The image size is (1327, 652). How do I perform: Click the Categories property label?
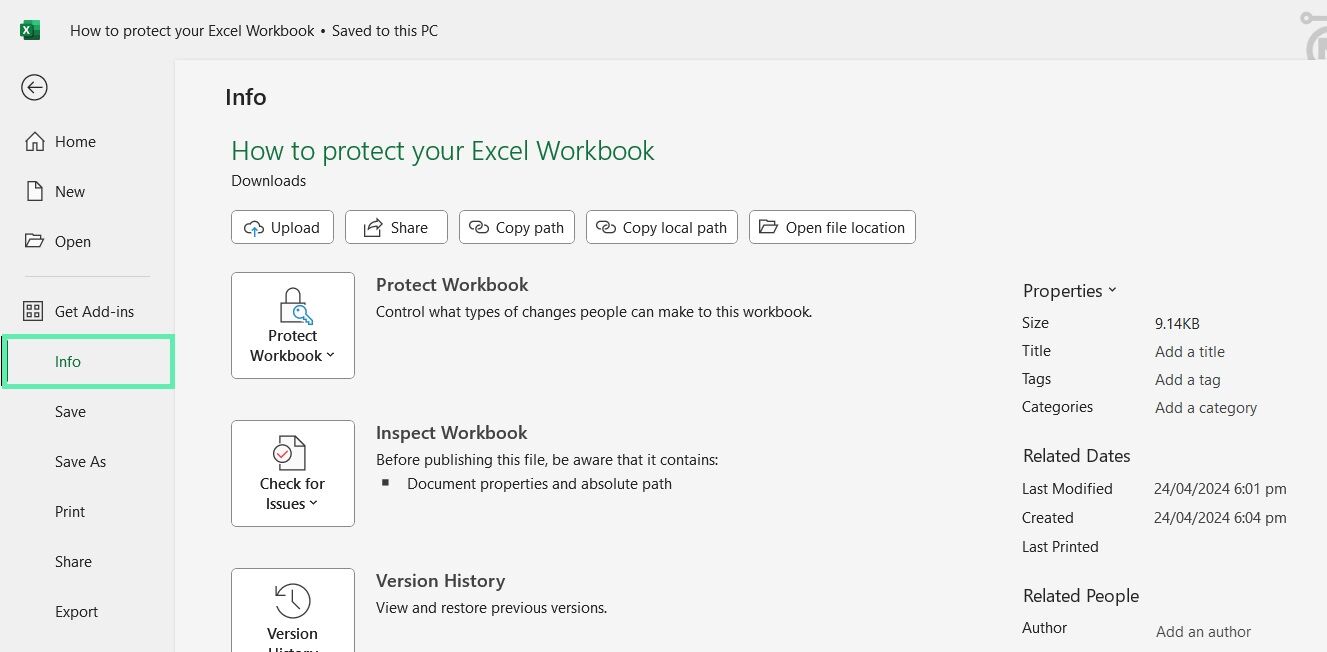pos(1057,407)
